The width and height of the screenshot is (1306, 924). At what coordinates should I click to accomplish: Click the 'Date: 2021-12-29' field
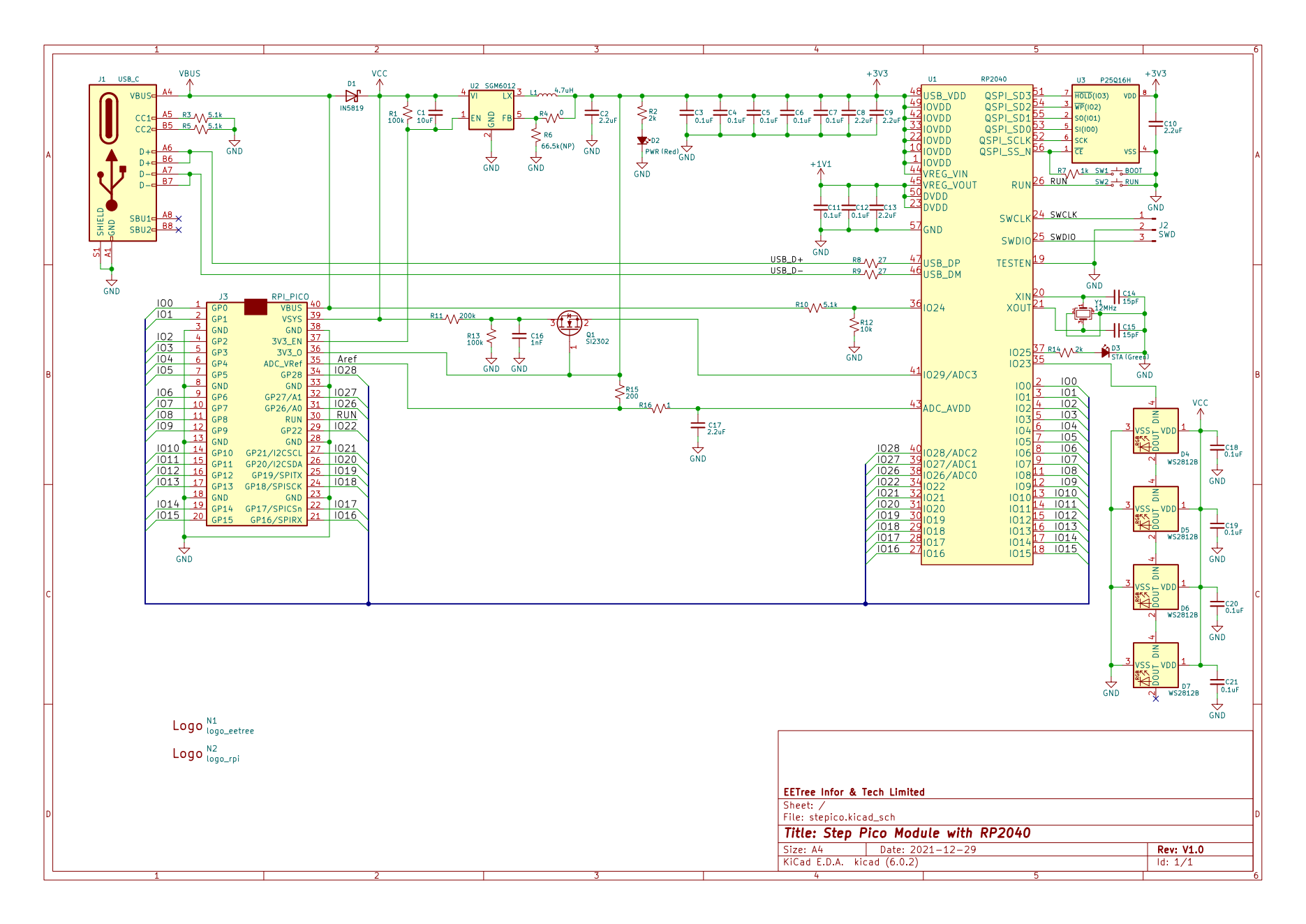928,850
